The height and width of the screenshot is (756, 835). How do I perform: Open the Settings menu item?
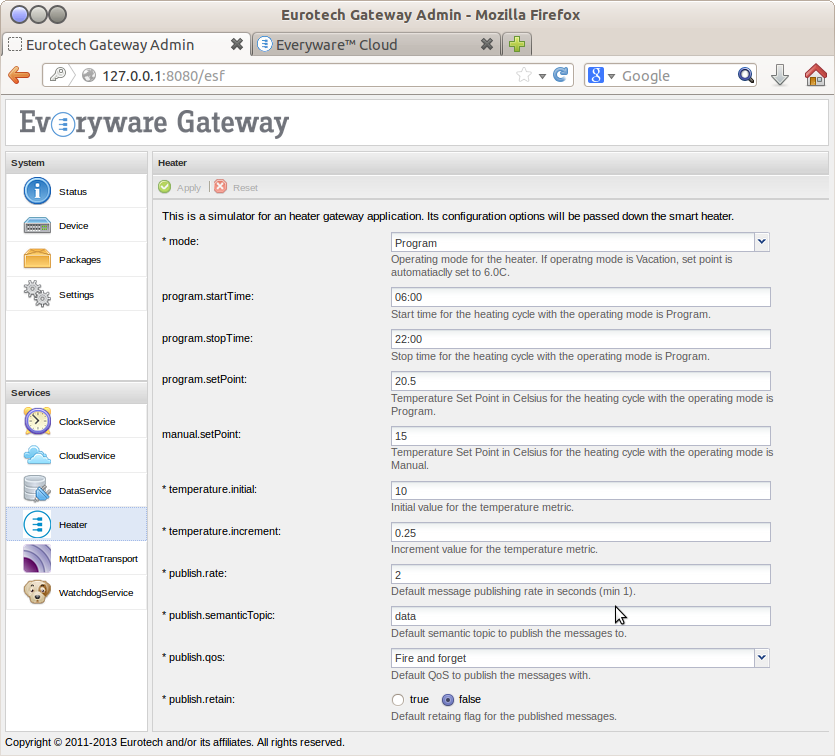click(77, 294)
